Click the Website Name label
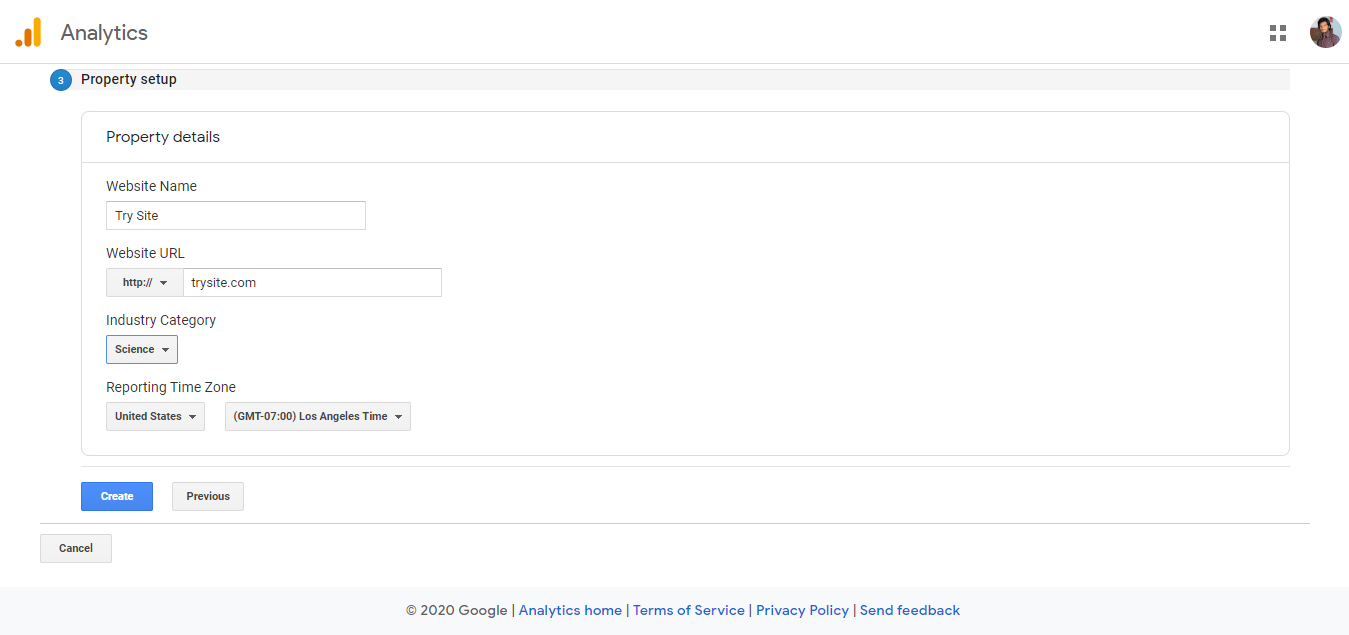Image resolution: width=1349 pixels, height=635 pixels. click(151, 186)
